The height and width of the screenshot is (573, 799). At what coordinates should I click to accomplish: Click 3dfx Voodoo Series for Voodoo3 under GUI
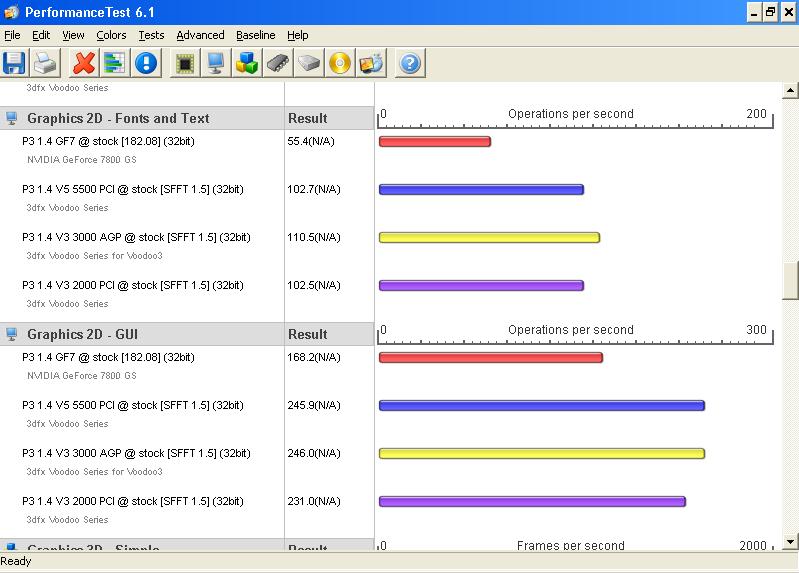(94, 472)
